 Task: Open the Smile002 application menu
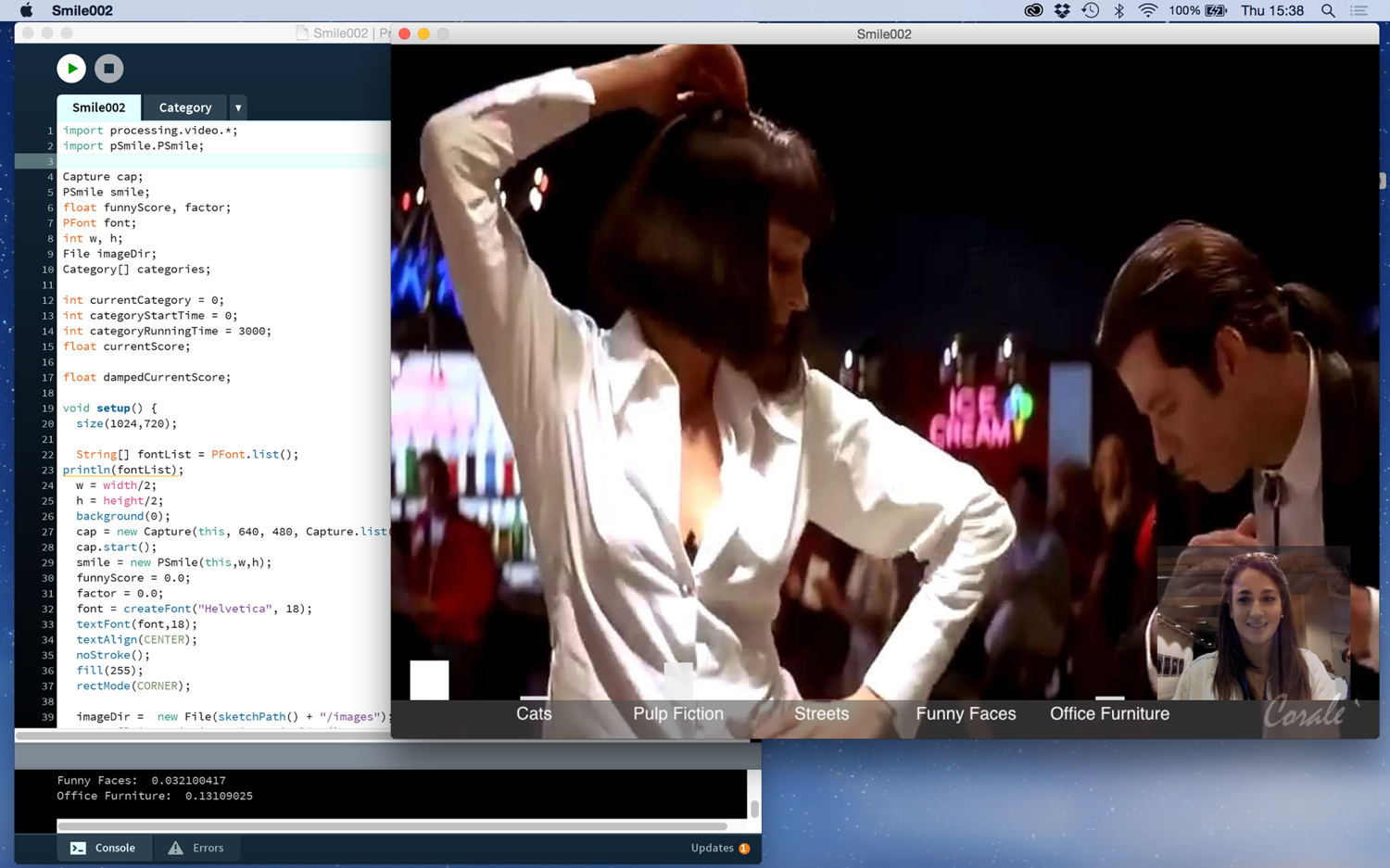[x=82, y=10]
